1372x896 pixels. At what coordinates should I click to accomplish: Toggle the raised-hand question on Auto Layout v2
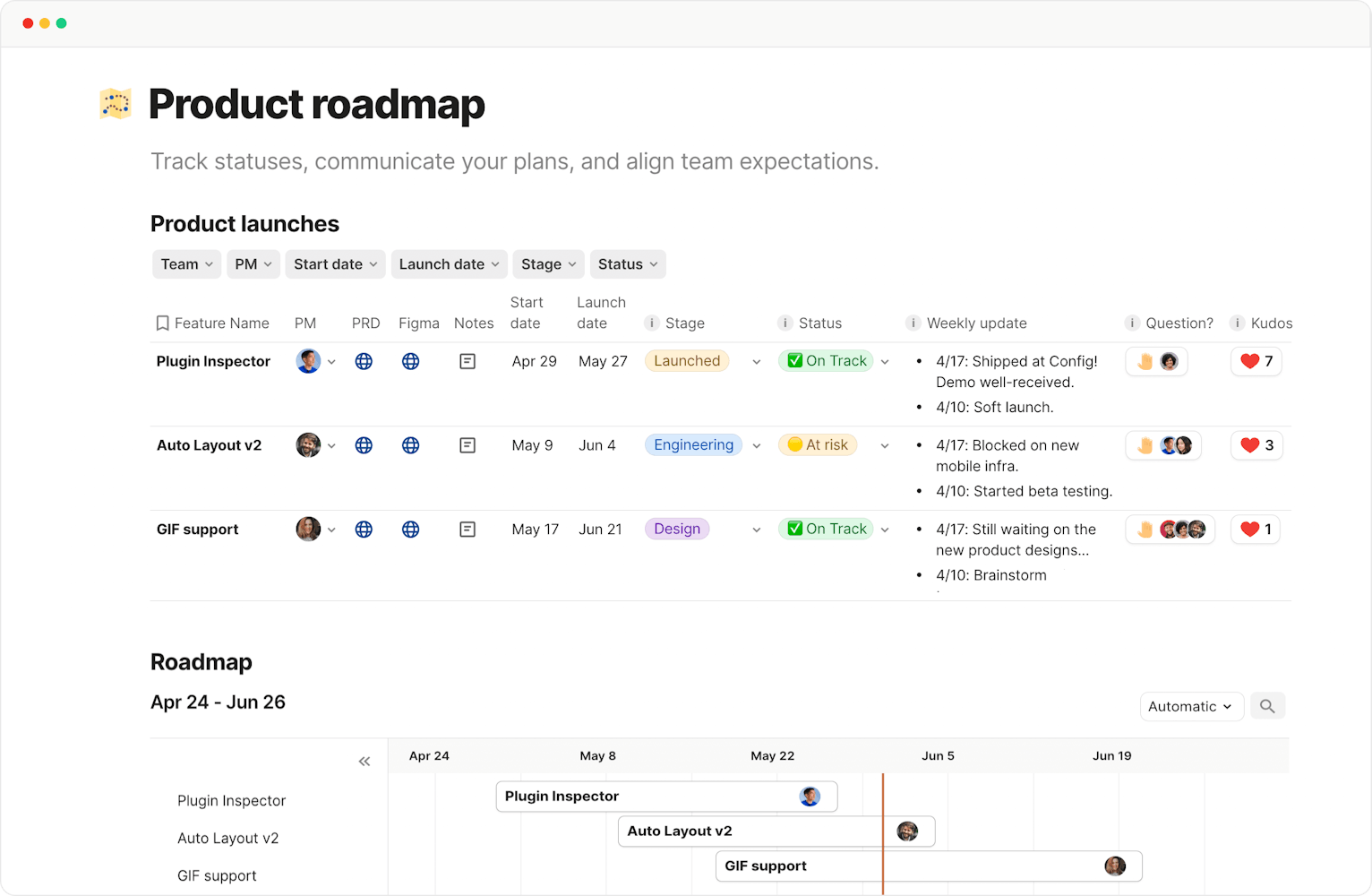[x=1145, y=445]
